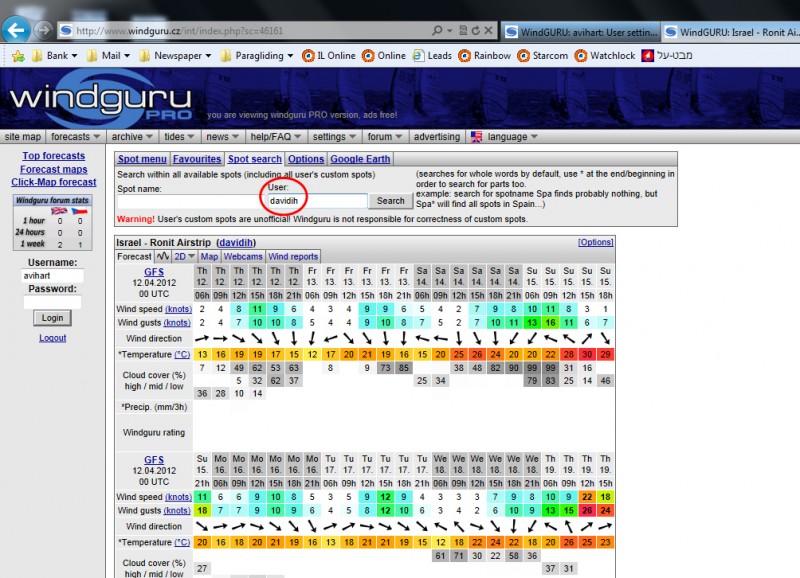Click the Spot name input field
This screenshot has width=800, height=578.
tap(191, 201)
